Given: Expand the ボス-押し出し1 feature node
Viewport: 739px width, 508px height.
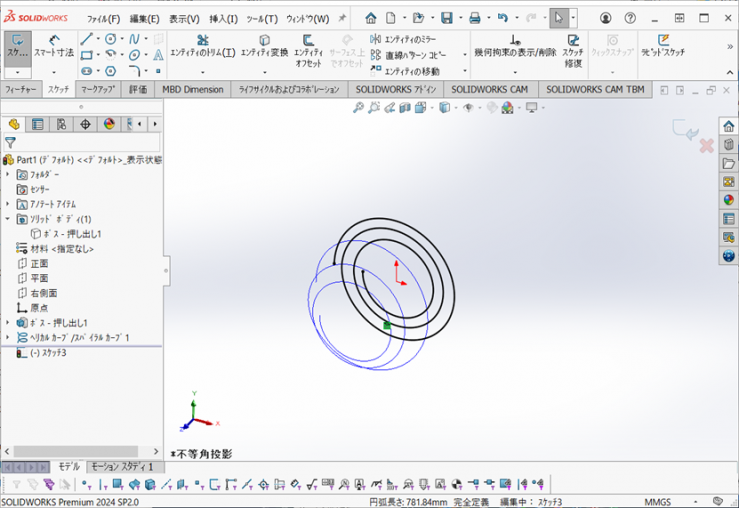Looking at the screenshot, I should coord(8,323).
